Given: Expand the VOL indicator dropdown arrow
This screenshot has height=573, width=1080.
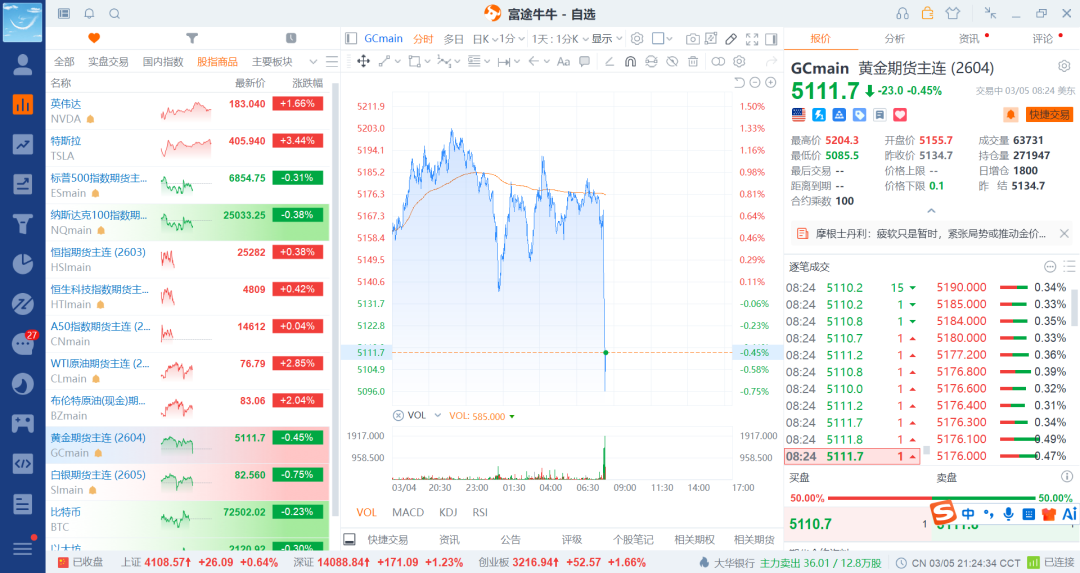Looking at the screenshot, I should tap(437, 415).
